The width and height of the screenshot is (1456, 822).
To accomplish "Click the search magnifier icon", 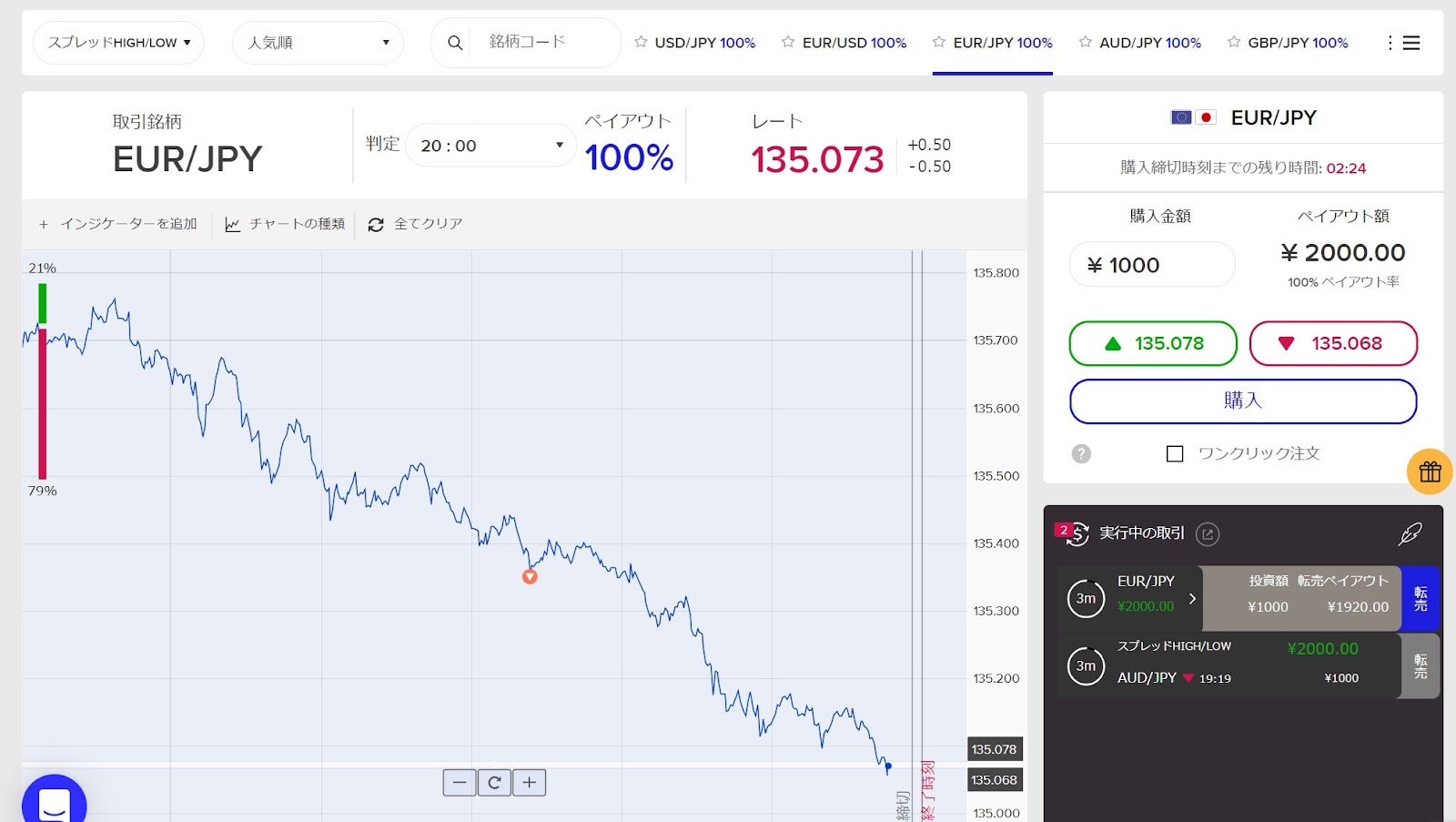I will point(455,43).
